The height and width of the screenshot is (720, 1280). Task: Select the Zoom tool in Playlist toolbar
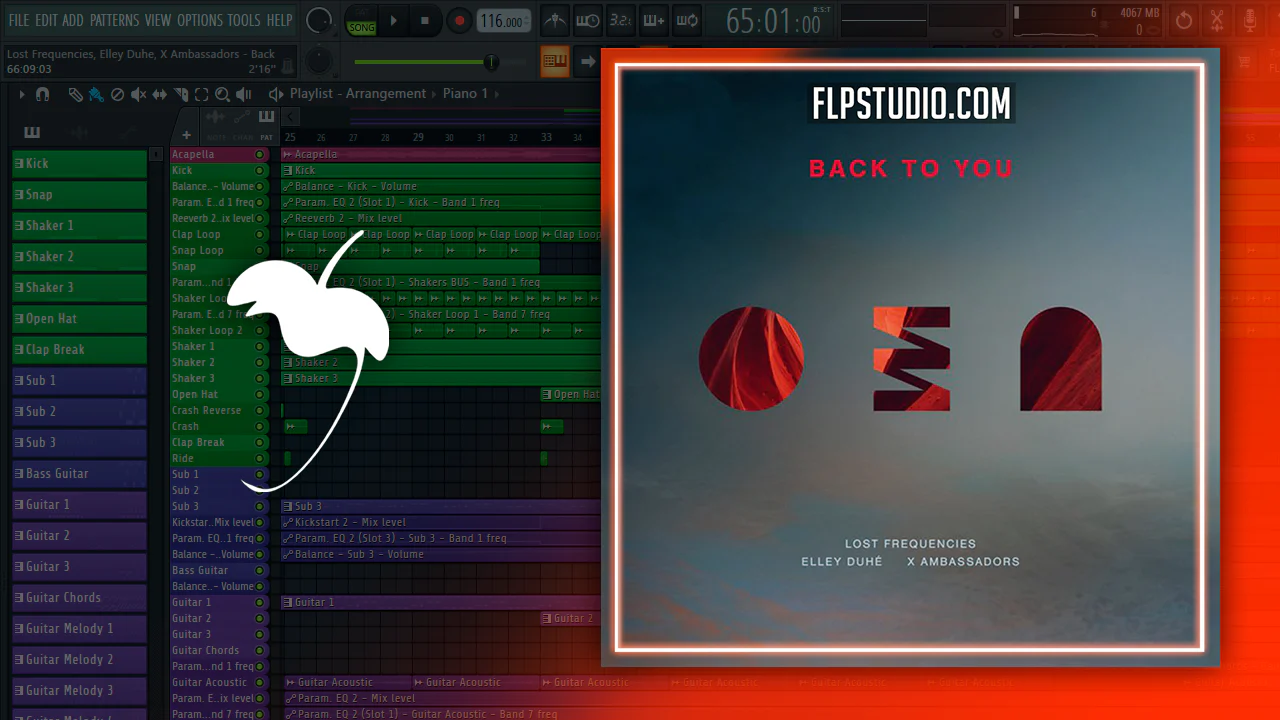[x=222, y=94]
